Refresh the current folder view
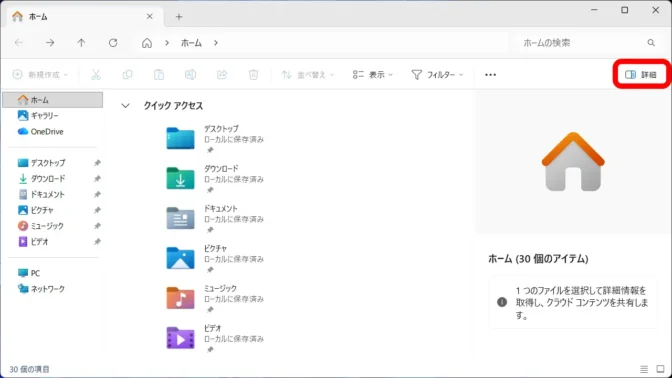Screen dimensions: 672x378 113,42
